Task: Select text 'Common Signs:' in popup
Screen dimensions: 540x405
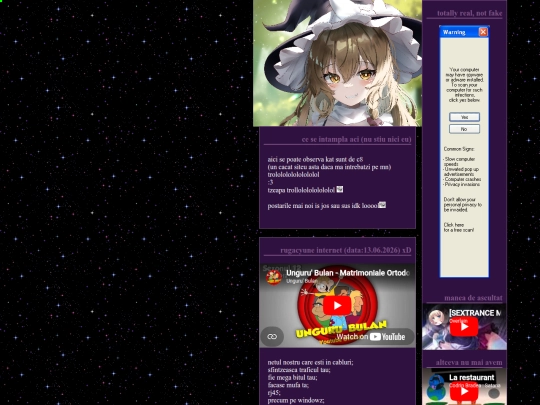Action: tap(459, 149)
